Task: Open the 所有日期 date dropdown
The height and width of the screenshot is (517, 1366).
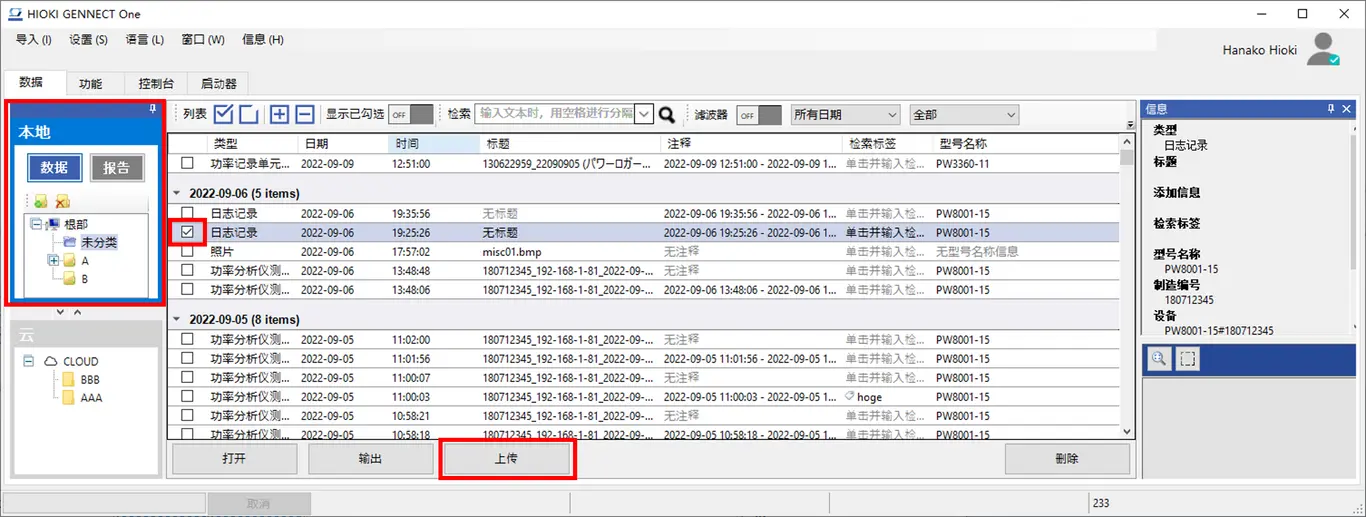Action: pyautogui.click(x=845, y=115)
